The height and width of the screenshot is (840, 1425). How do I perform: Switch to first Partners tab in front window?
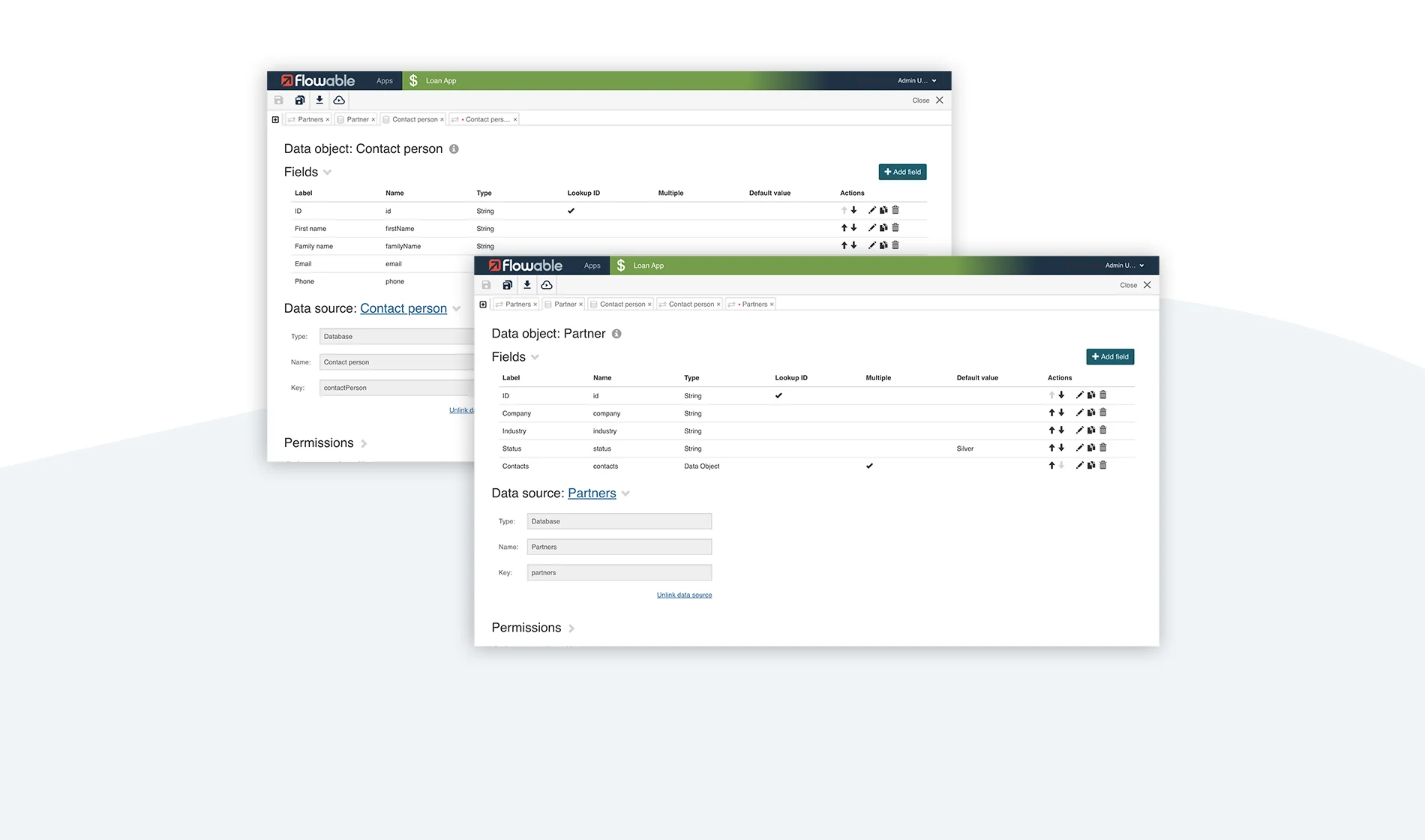(517, 304)
